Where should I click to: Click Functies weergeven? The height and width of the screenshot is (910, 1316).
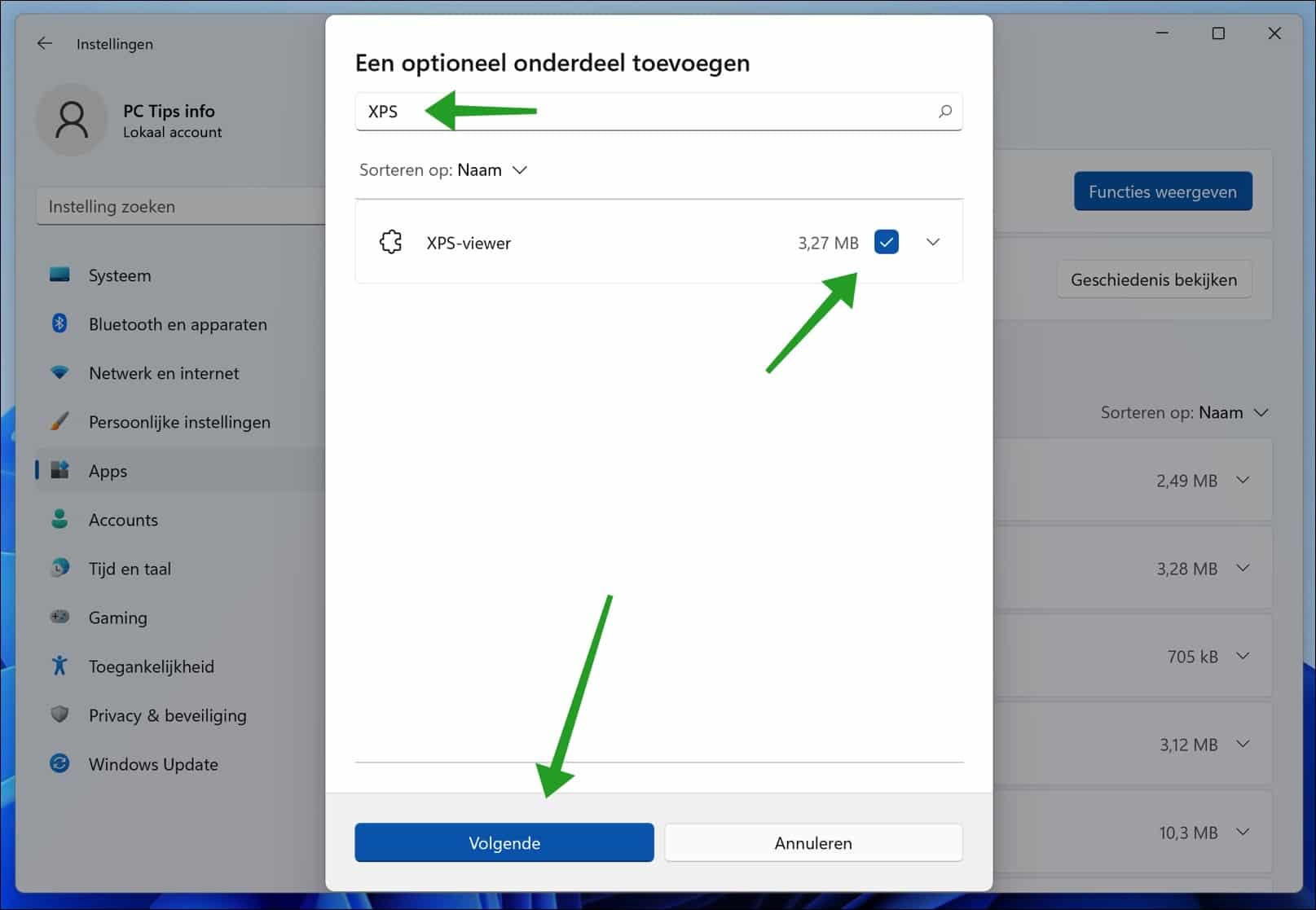[1163, 191]
